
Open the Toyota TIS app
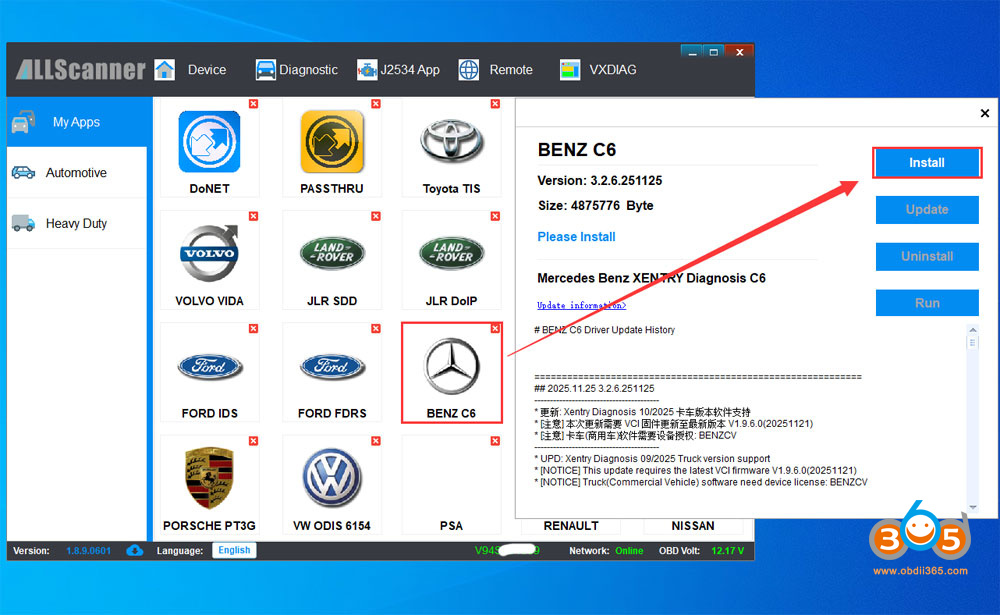452,142
